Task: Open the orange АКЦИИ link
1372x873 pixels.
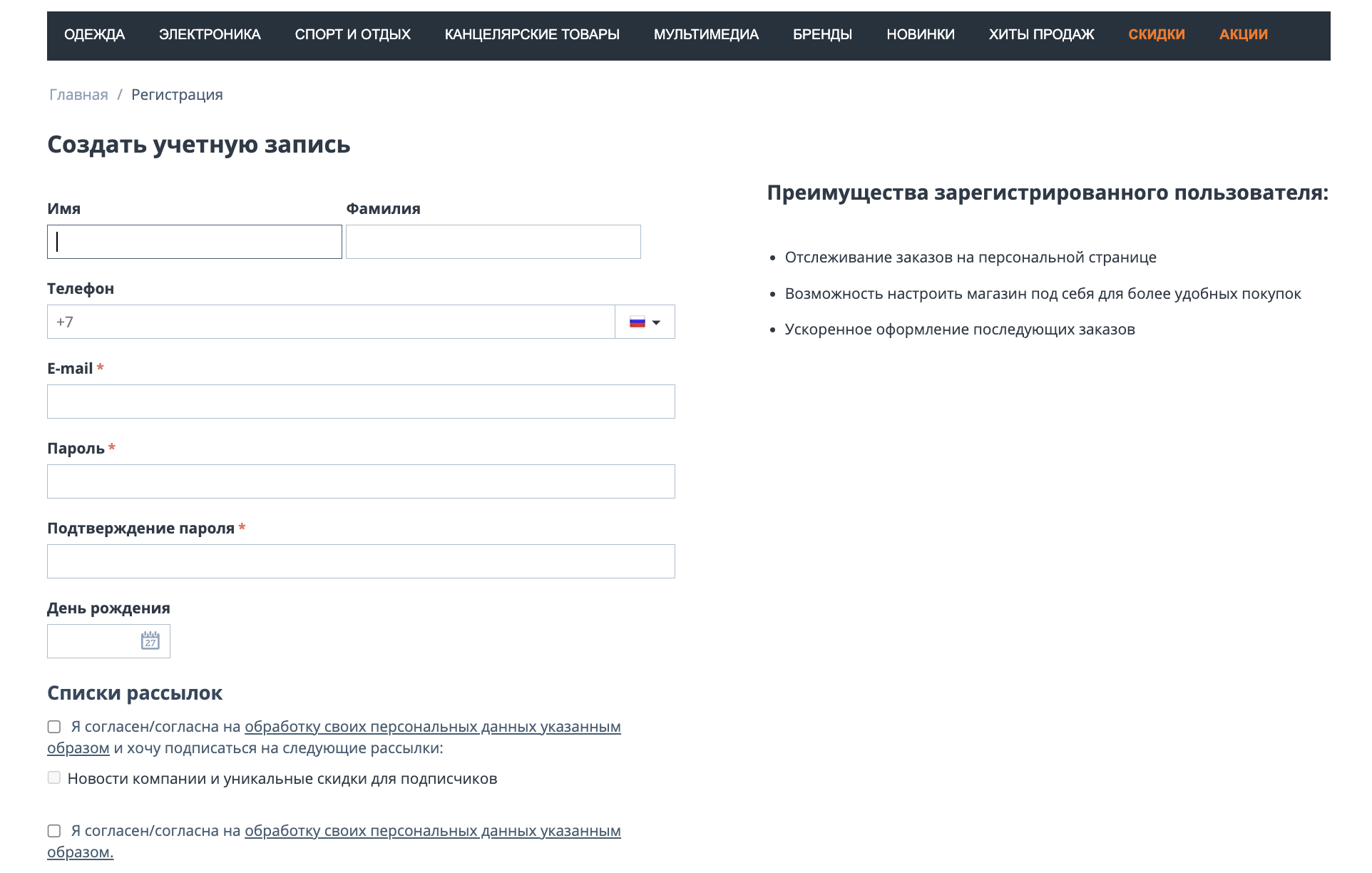Action: click(x=1243, y=35)
